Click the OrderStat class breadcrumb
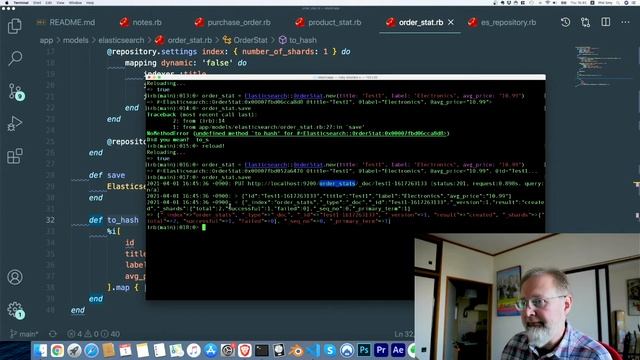640x360 pixels. pyautogui.click(x=245, y=40)
